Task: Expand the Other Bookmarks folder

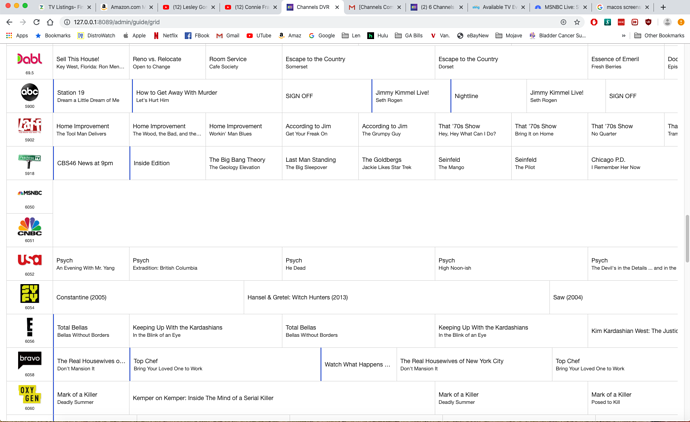Action: [x=658, y=35]
